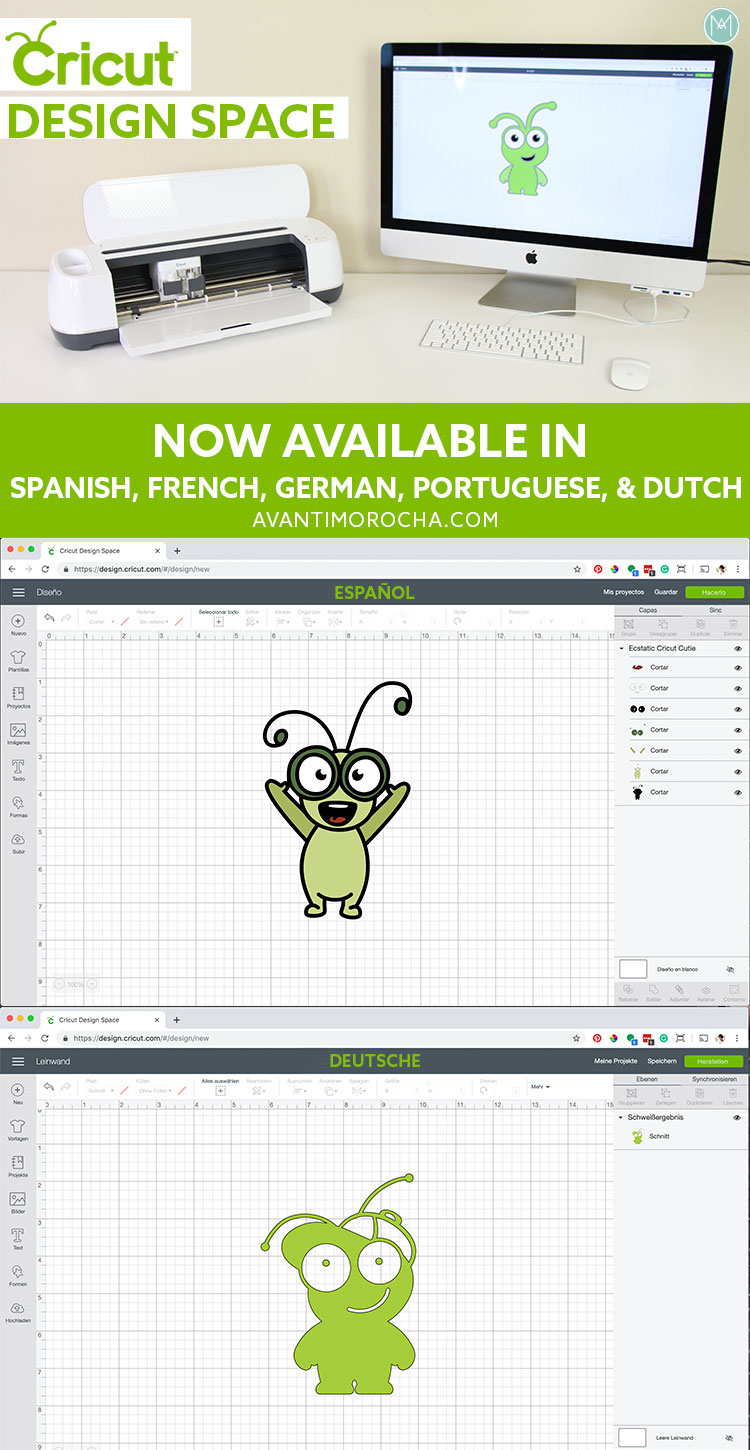This screenshot has width=750, height=1450.
Task: Click Guardar in the header
Action: 666,592
